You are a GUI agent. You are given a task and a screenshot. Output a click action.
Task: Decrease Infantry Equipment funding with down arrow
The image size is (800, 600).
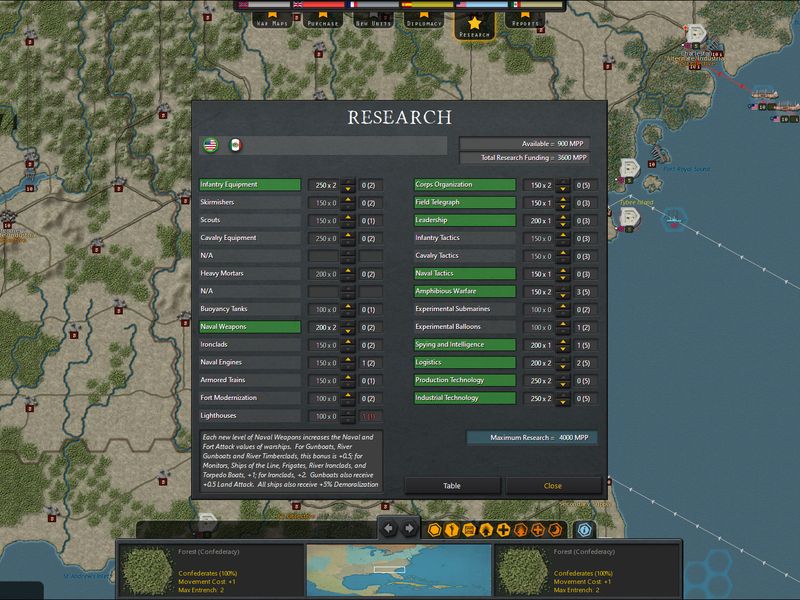tap(348, 189)
